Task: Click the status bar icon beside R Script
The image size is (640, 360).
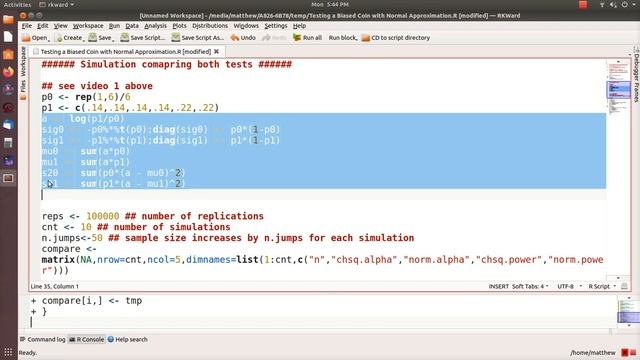Action: click(624, 287)
